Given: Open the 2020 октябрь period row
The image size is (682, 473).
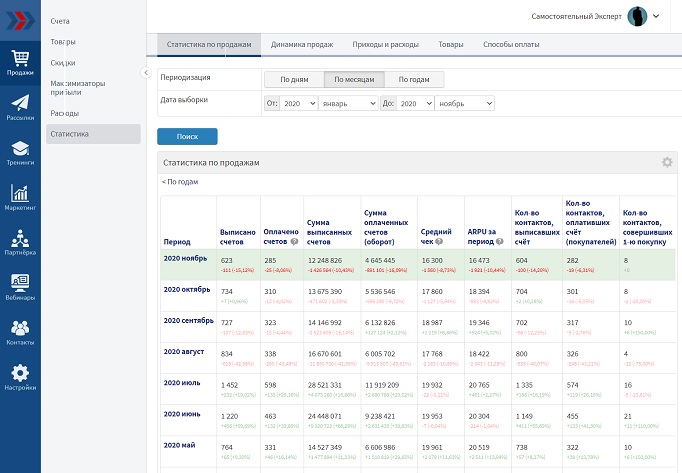Looking at the screenshot, I should coord(187,289).
